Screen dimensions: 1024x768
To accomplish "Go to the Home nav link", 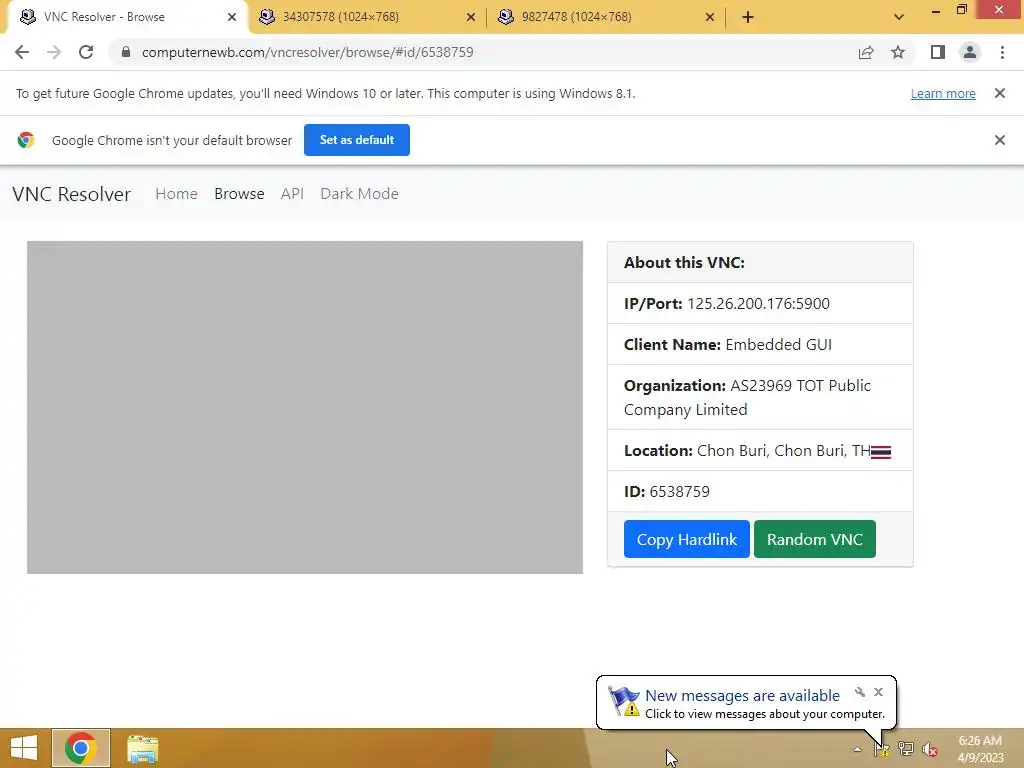I will [x=176, y=194].
